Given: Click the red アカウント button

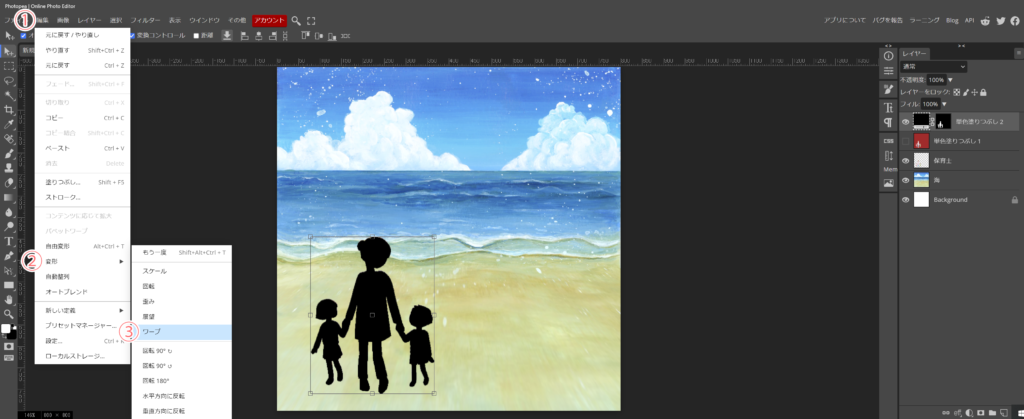Looking at the screenshot, I should [x=269, y=20].
